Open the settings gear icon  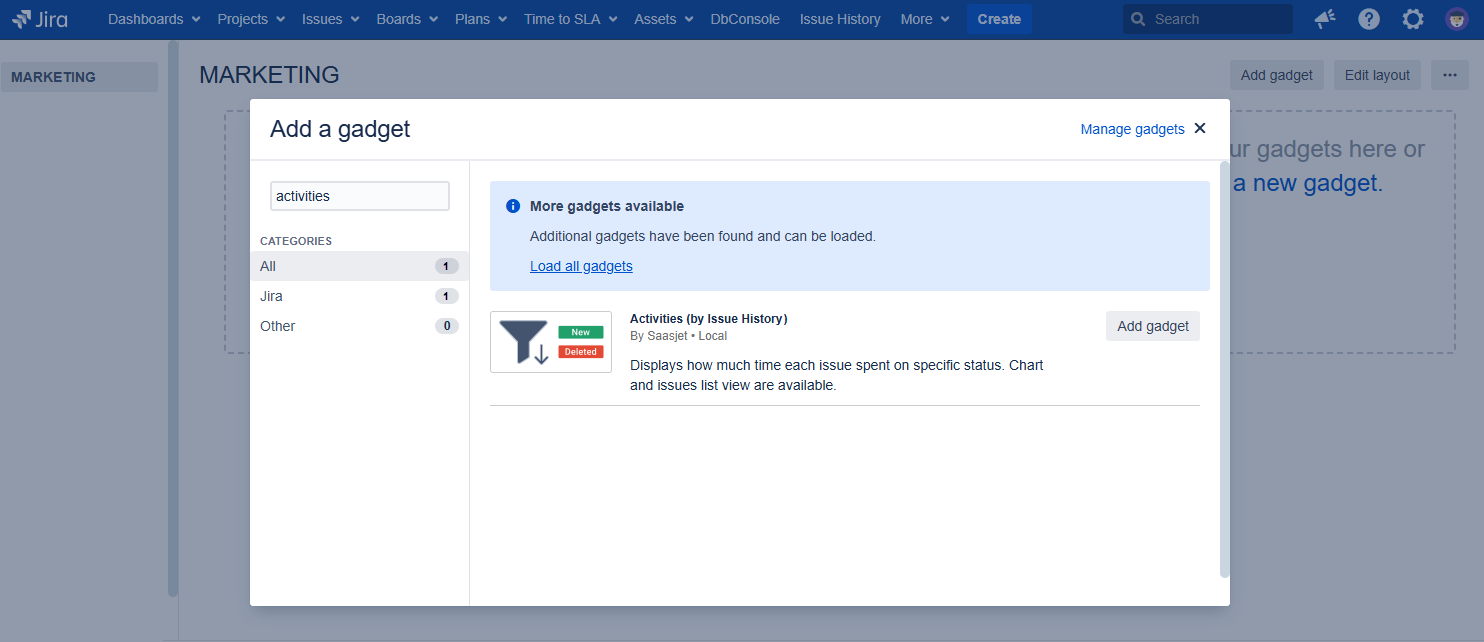click(1412, 19)
